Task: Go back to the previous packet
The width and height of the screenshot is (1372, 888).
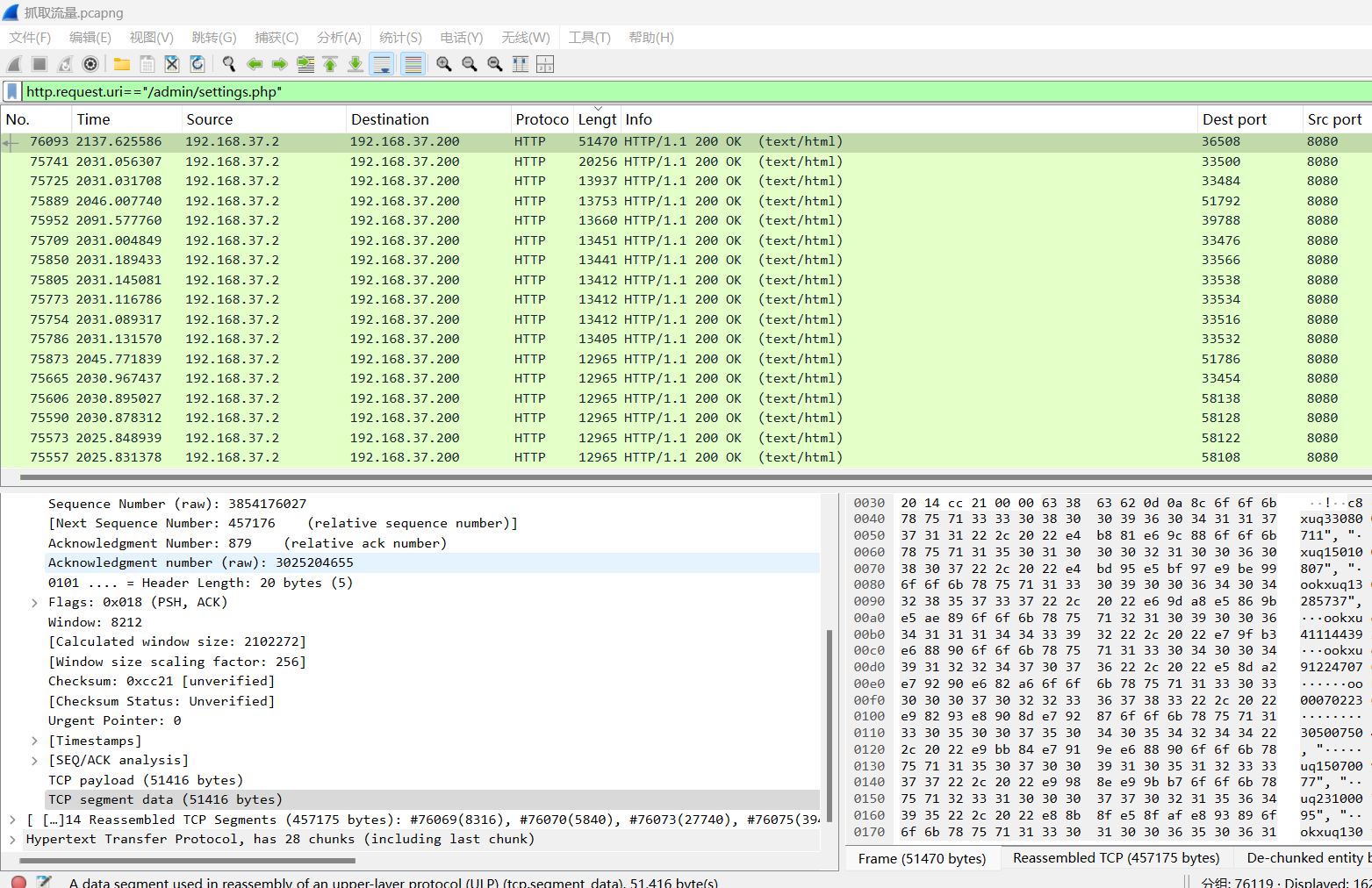Action: [x=255, y=64]
